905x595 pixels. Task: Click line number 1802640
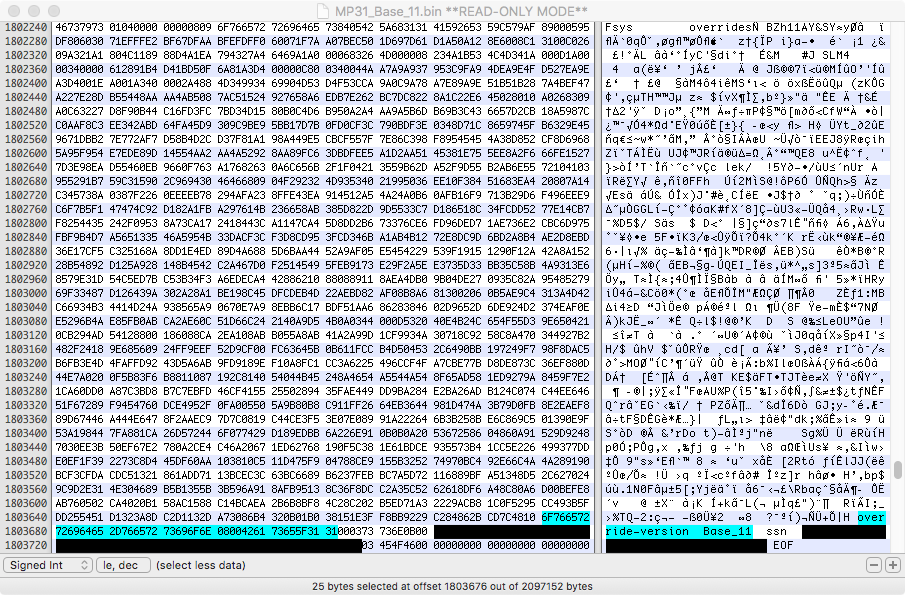26,167
